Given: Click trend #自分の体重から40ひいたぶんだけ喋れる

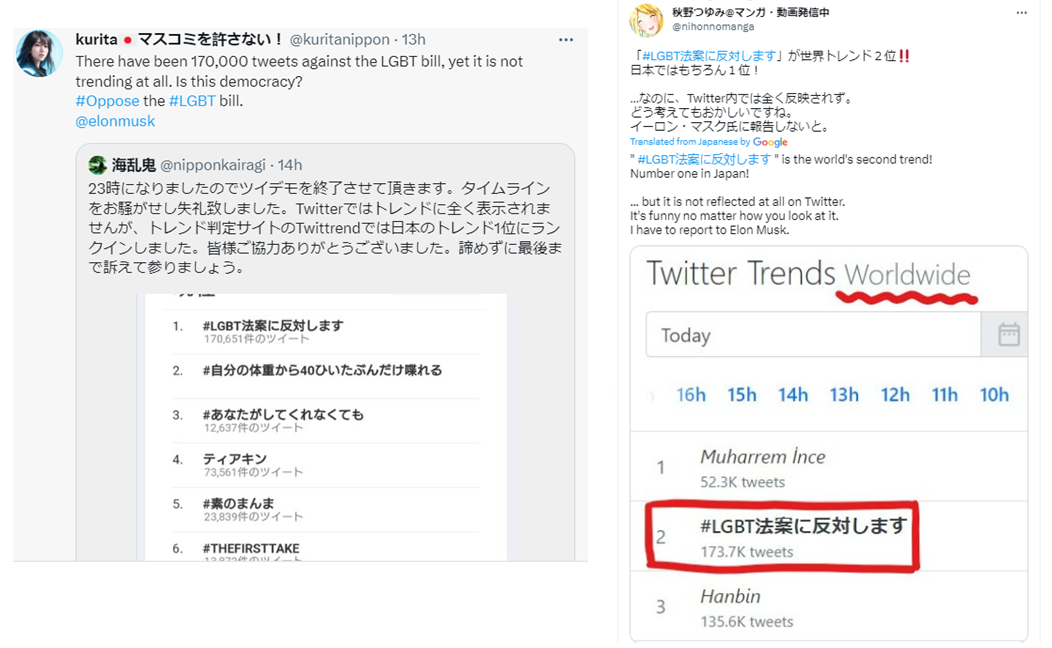Looking at the screenshot, I should click(x=322, y=370).
